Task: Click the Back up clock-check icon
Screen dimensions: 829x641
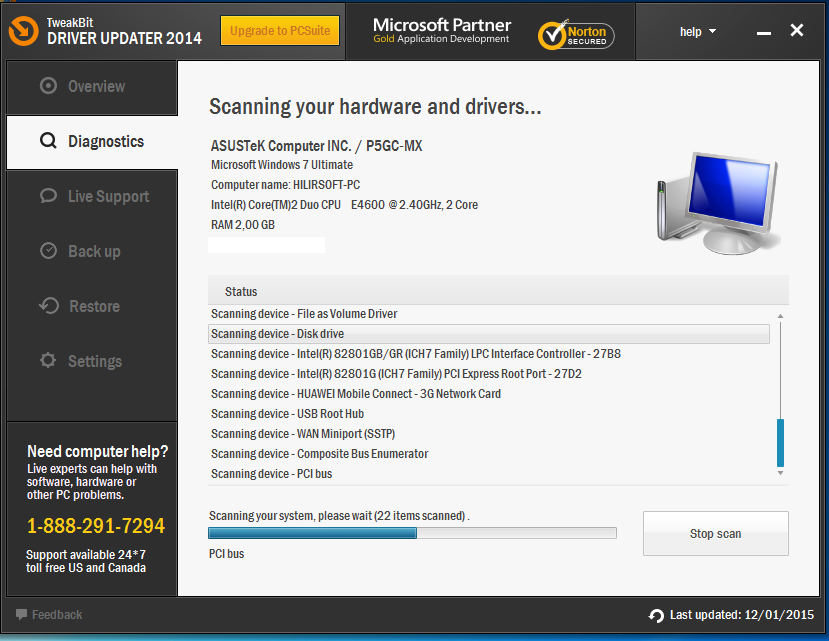Action: [48, 251]
